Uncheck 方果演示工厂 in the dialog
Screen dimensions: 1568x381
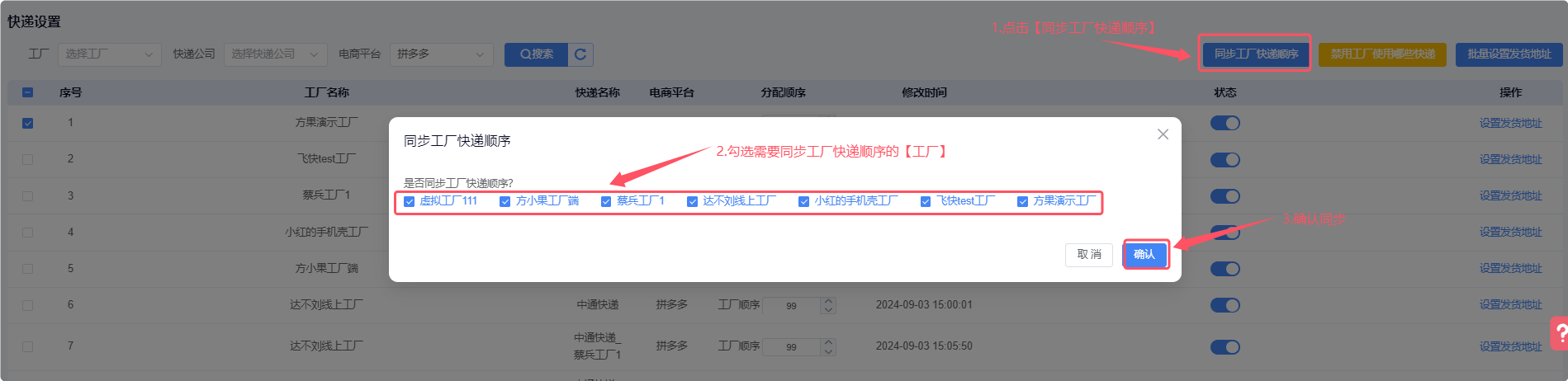click(x=1022, y=201)
